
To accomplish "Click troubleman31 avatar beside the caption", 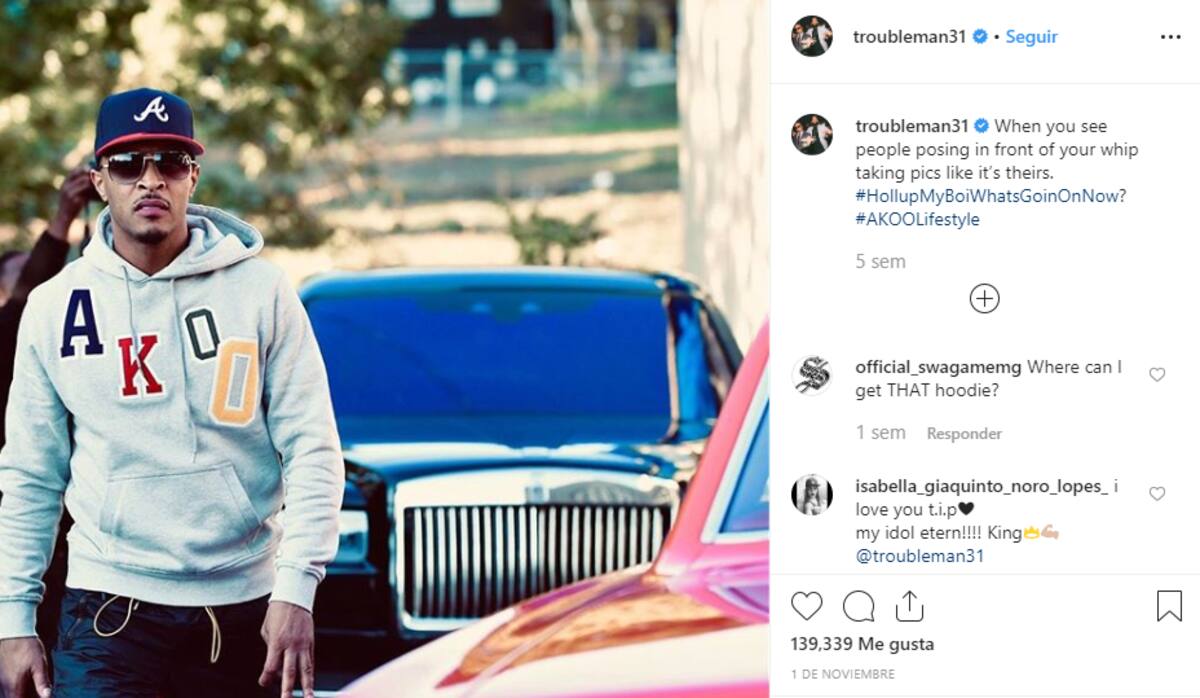I will pyautogui.click(x=812, y=134).
